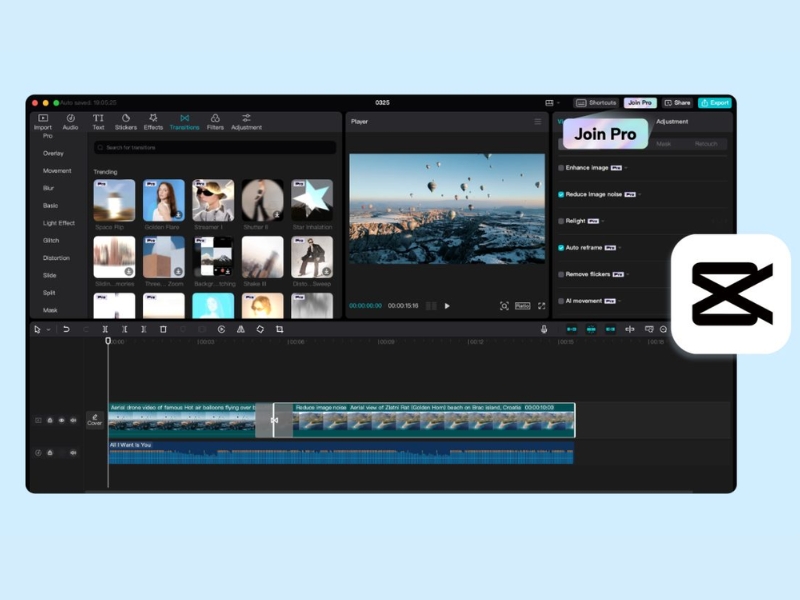This screenshot has width=800, height=600.
Task: Click the undo arrow in timeline toolbar
Action: (x=67, y=329)
